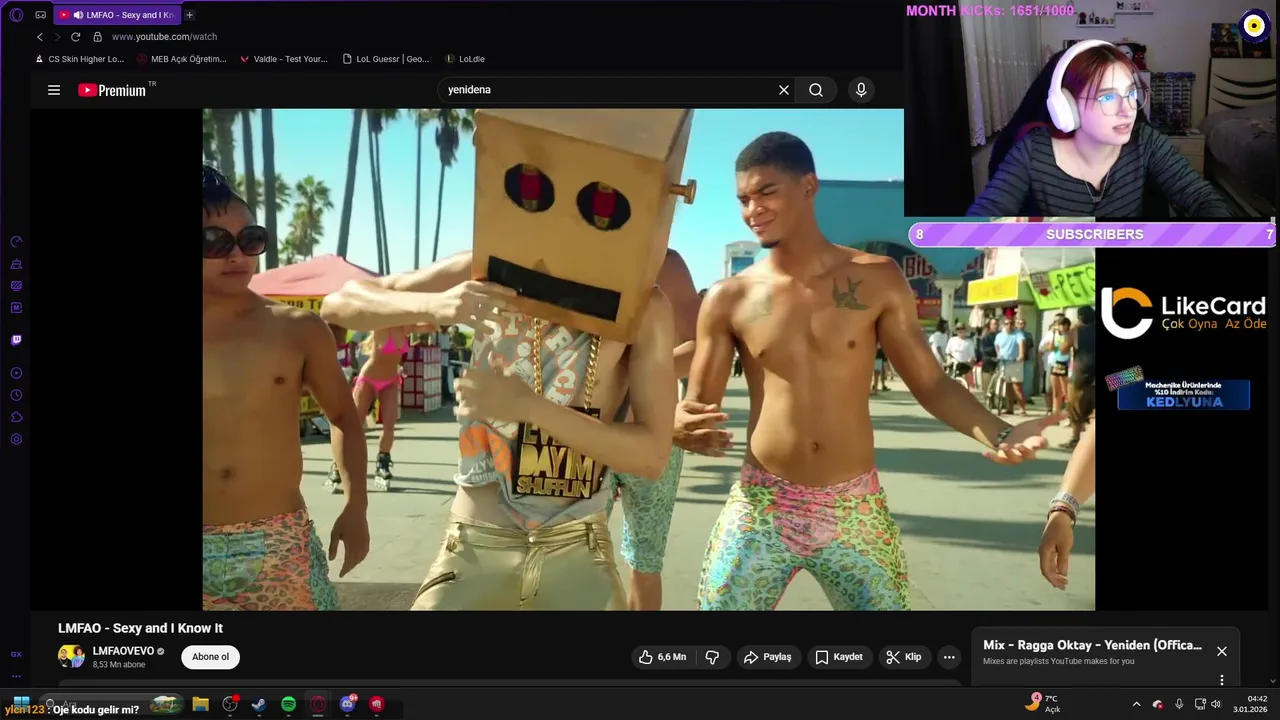This screenshot has height=720, width=1280.
Task: Open more actions three-dot menu under video
Action: [x=949, y=657]
